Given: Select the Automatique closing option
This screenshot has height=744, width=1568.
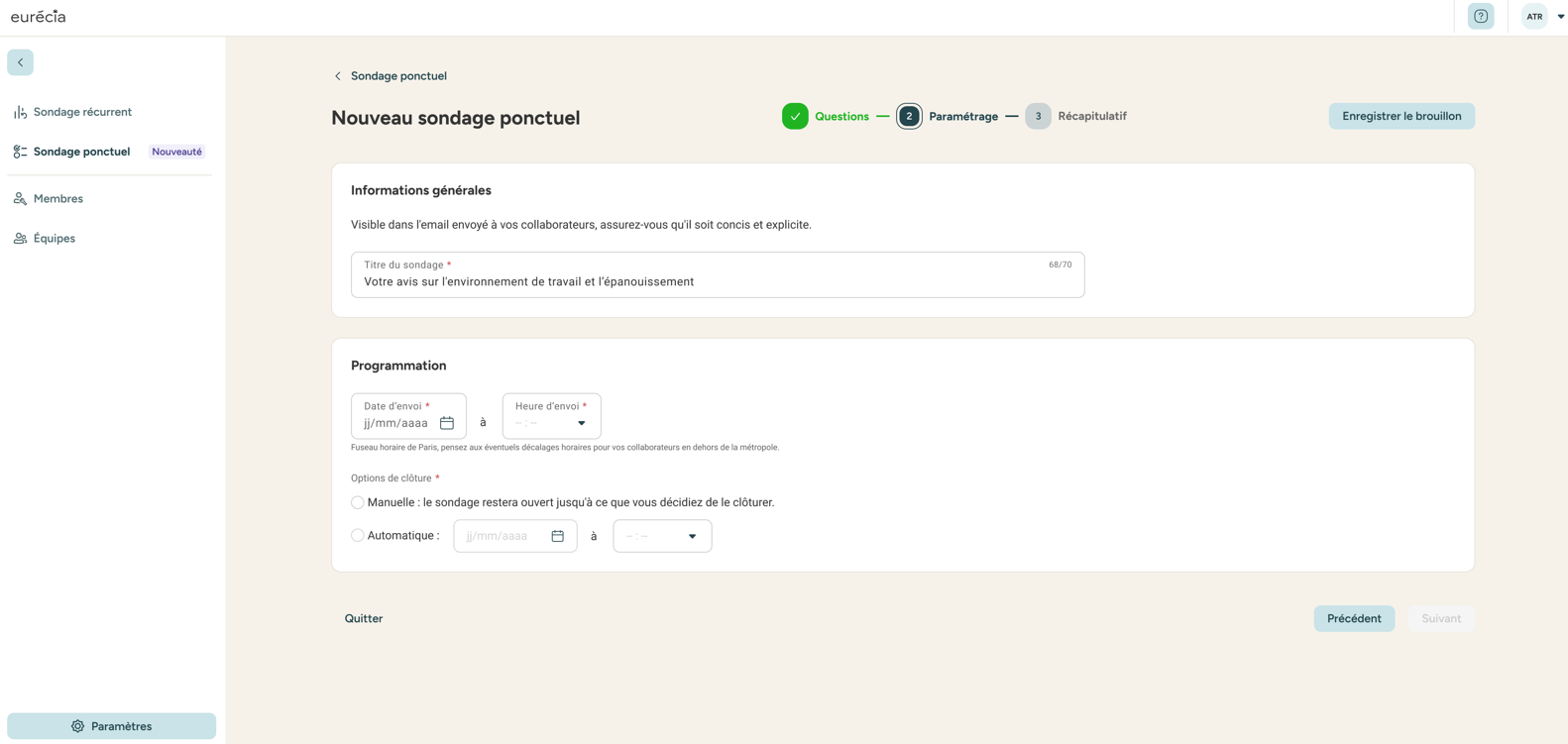Looking at the screenshot, I should (358, 535).
